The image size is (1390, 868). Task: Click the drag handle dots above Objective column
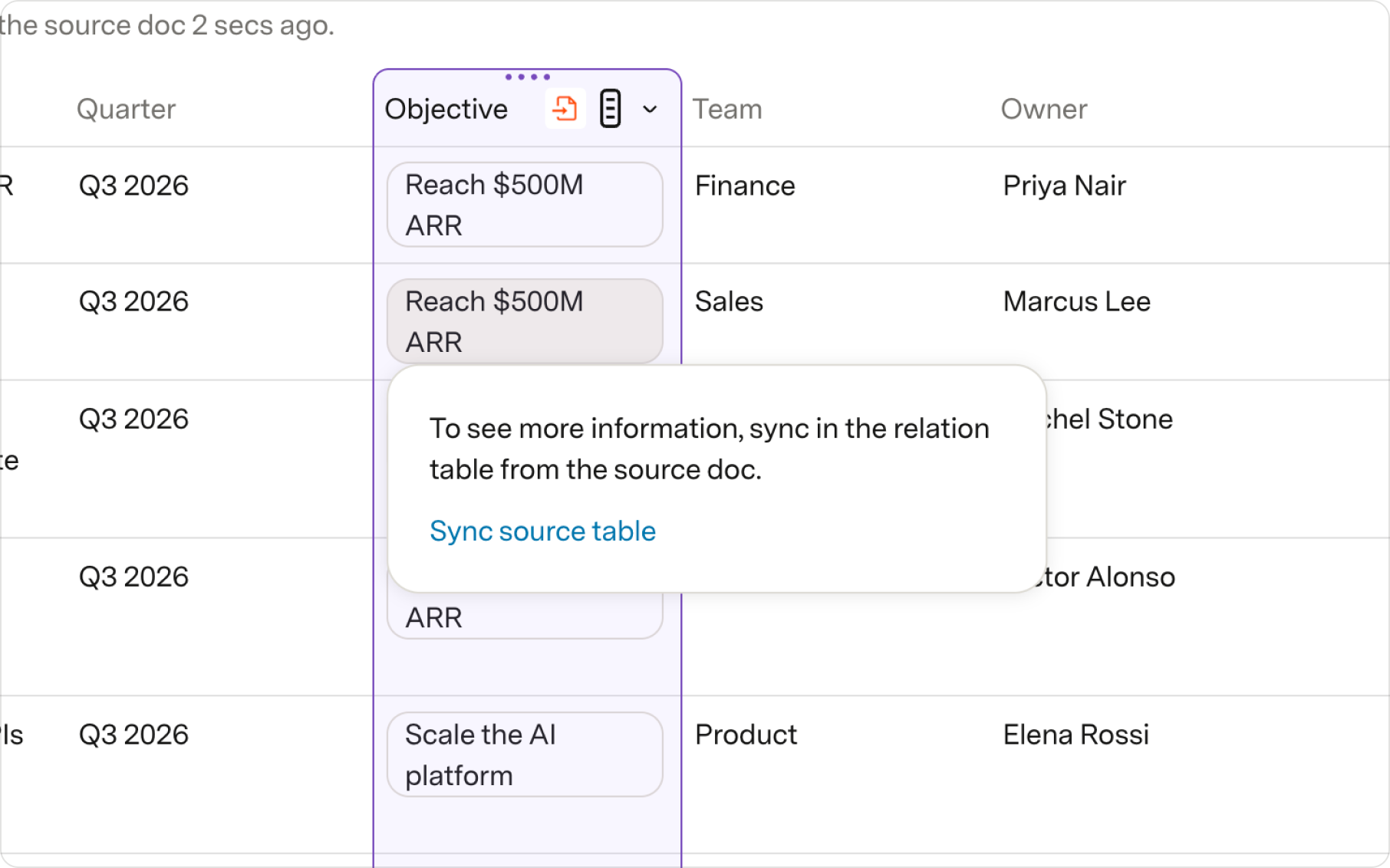point(527,77)
